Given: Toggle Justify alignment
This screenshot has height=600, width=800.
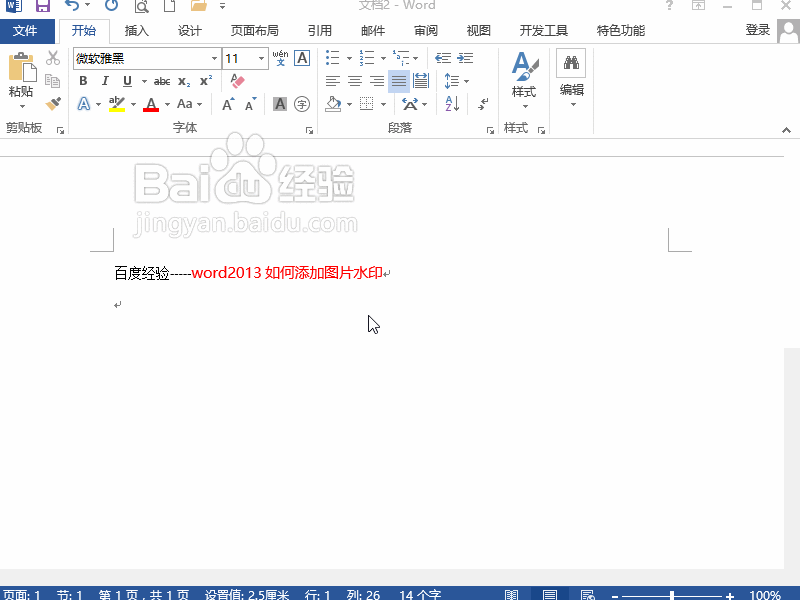Looking at the screenshot, I should pyautogui.click(x=398, y=81).
